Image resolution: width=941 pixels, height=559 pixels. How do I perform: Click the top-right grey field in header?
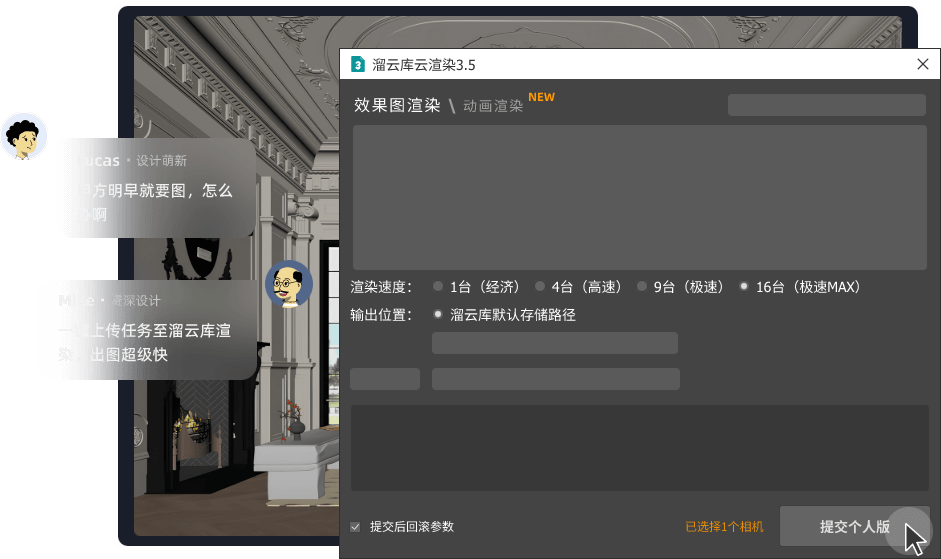pyautogui.click(x=826, y=105)
